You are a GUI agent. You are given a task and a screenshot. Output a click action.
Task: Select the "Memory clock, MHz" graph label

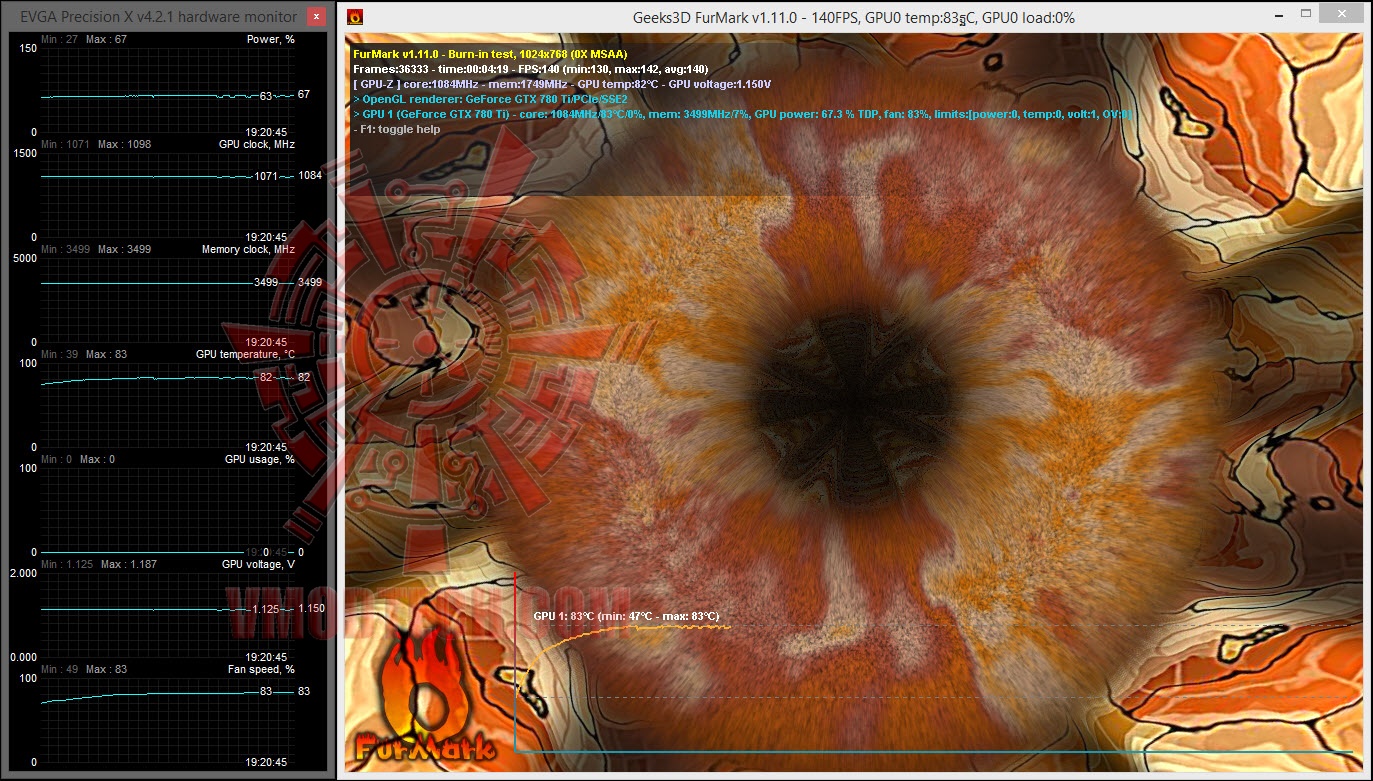[x=248, y=249]
